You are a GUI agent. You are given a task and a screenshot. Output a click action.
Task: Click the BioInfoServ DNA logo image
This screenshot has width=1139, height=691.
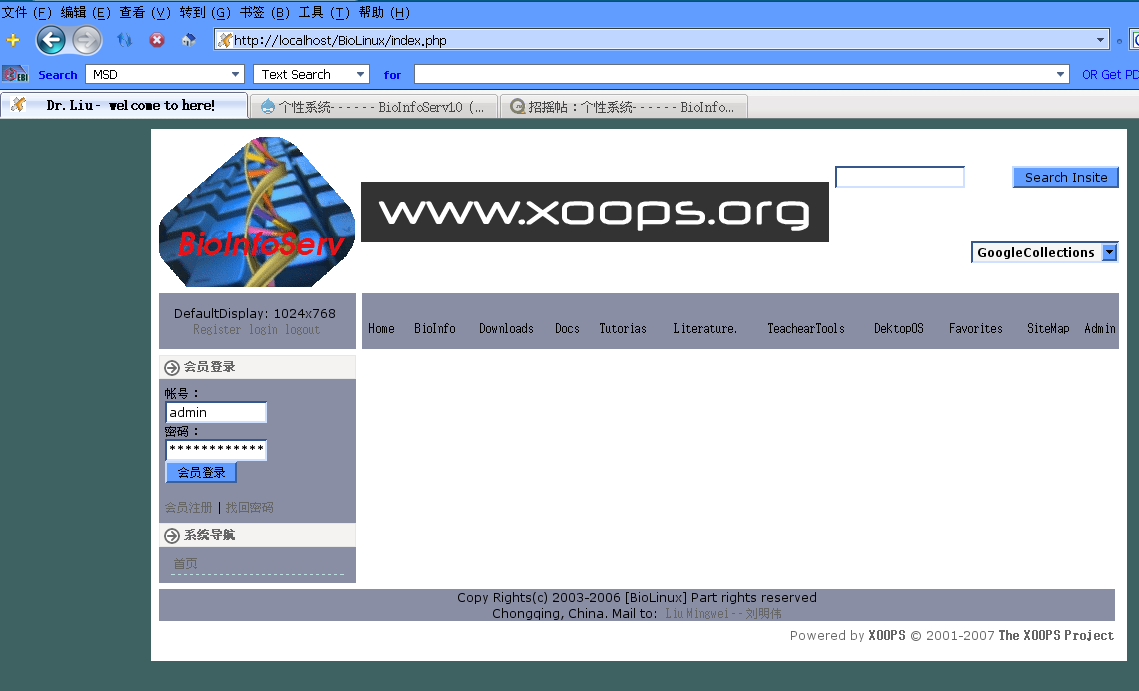point(257,211)
